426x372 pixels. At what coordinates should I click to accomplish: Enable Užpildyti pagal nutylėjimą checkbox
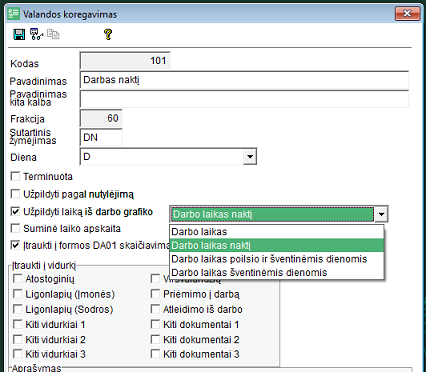pyautogui.click(x=15, y=194)
